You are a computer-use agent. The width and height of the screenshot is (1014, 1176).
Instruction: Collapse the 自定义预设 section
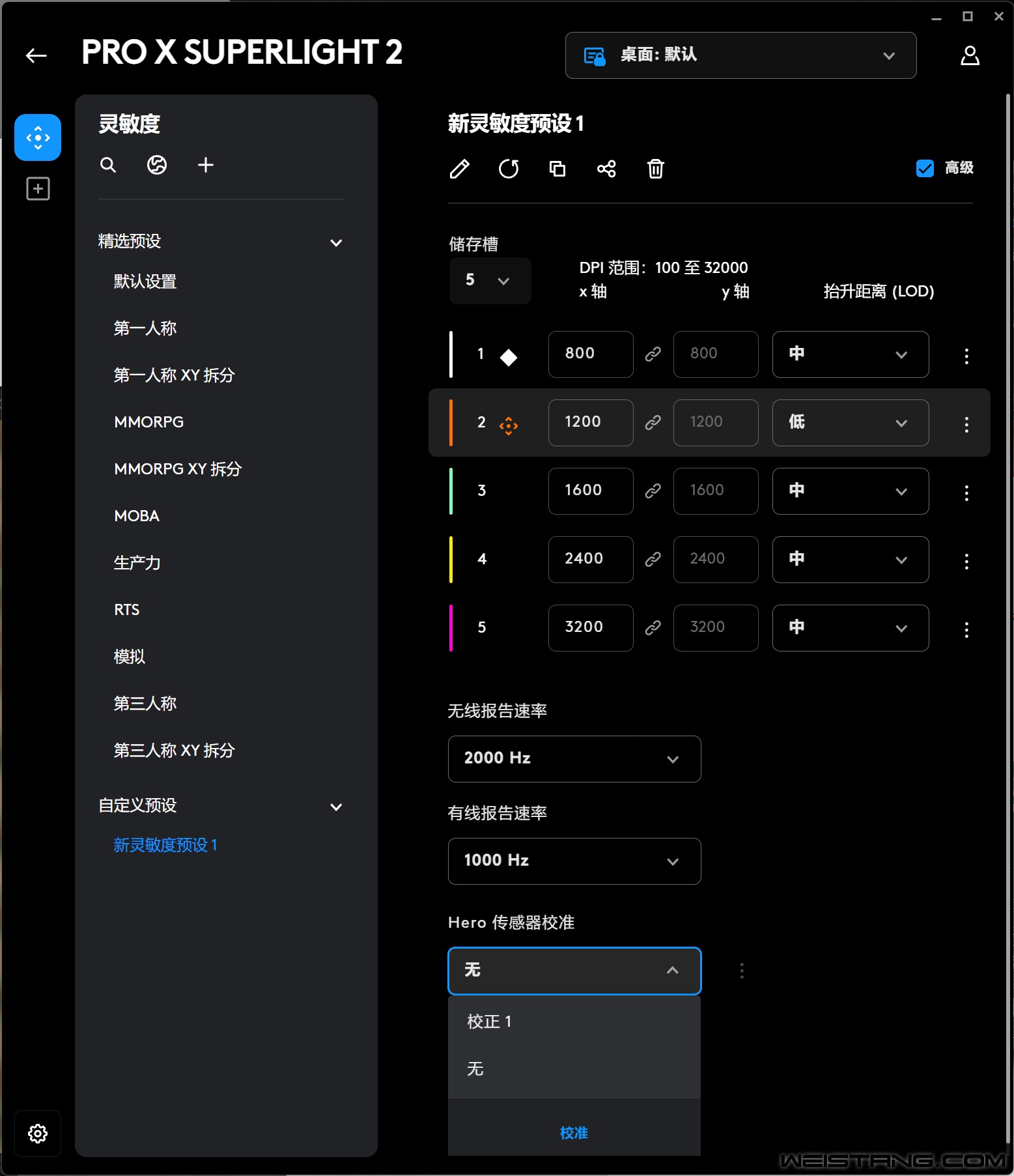coord(336,807)
